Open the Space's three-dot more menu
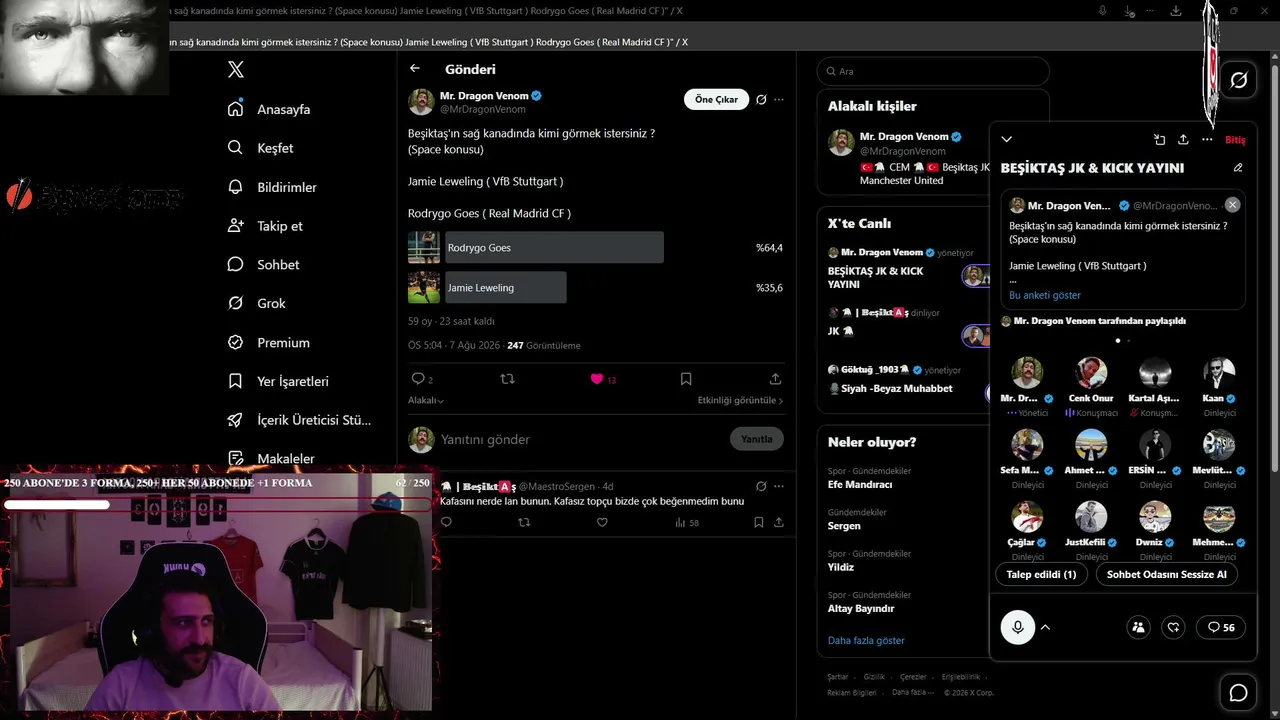Viewport: 1280px width, 720px height. 1207,140
